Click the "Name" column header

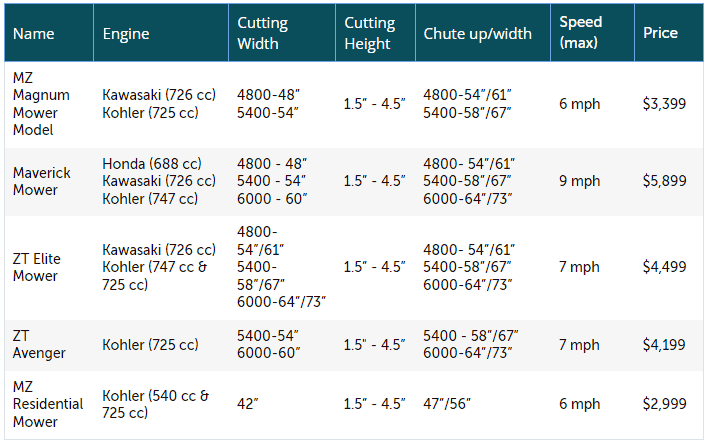(34, 34)
